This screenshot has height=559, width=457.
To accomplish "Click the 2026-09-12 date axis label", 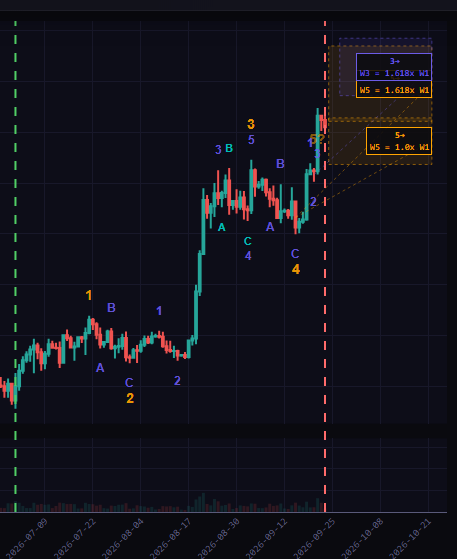I will [267, 538].
